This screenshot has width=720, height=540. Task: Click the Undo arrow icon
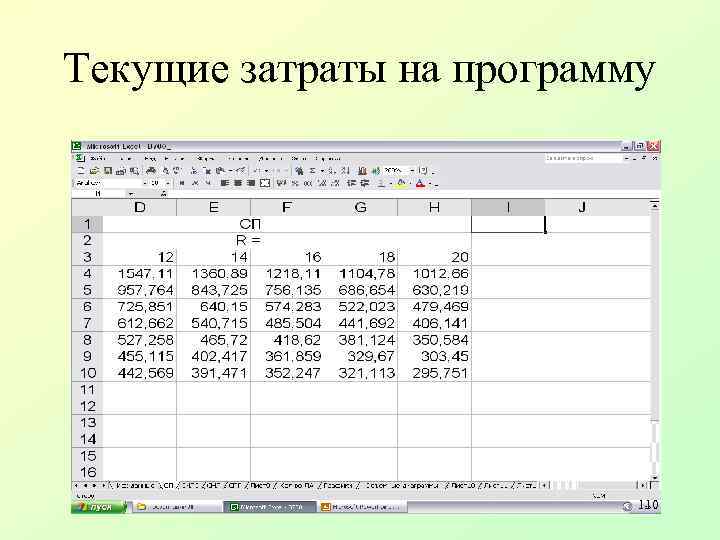click(x=255, y=171)
